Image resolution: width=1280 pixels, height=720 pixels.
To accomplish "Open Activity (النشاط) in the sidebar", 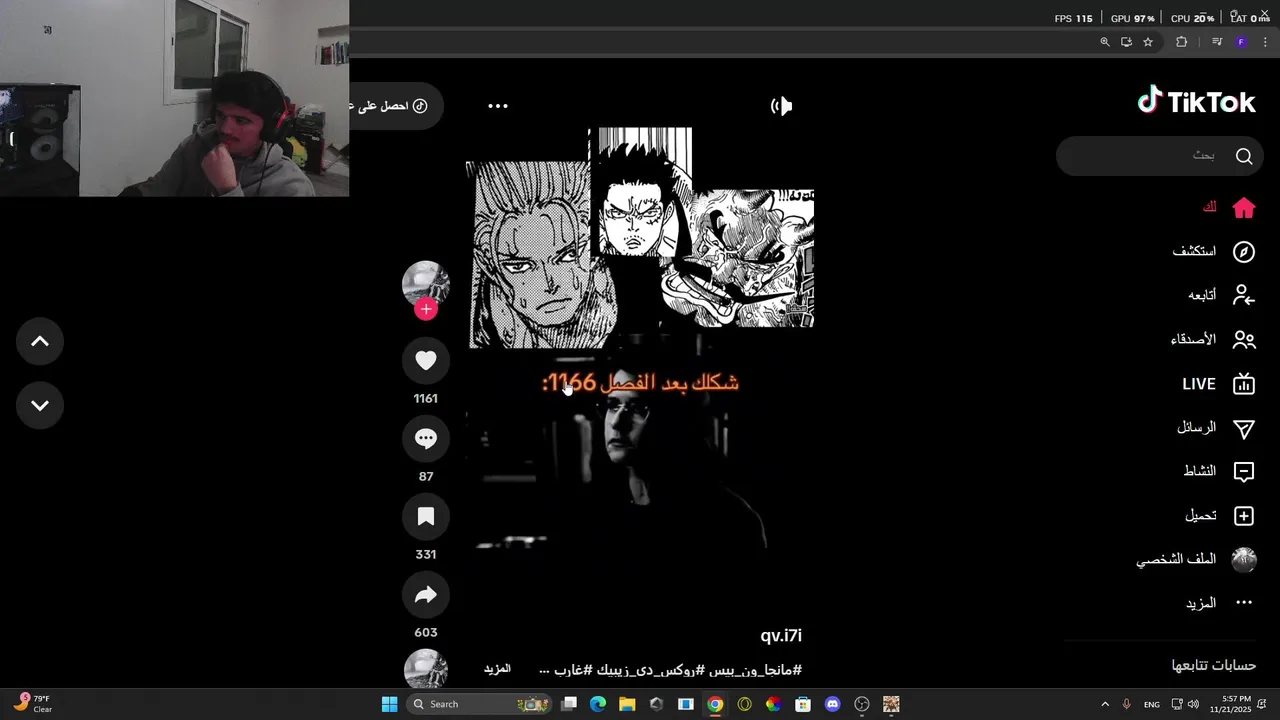I will point(1218,471).
